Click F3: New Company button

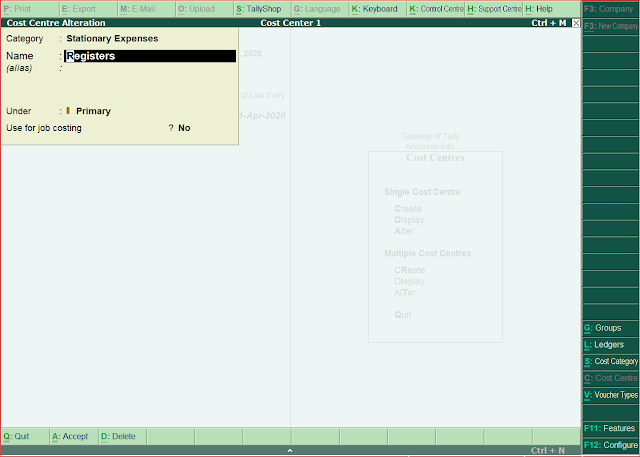(x=611, y=26)
